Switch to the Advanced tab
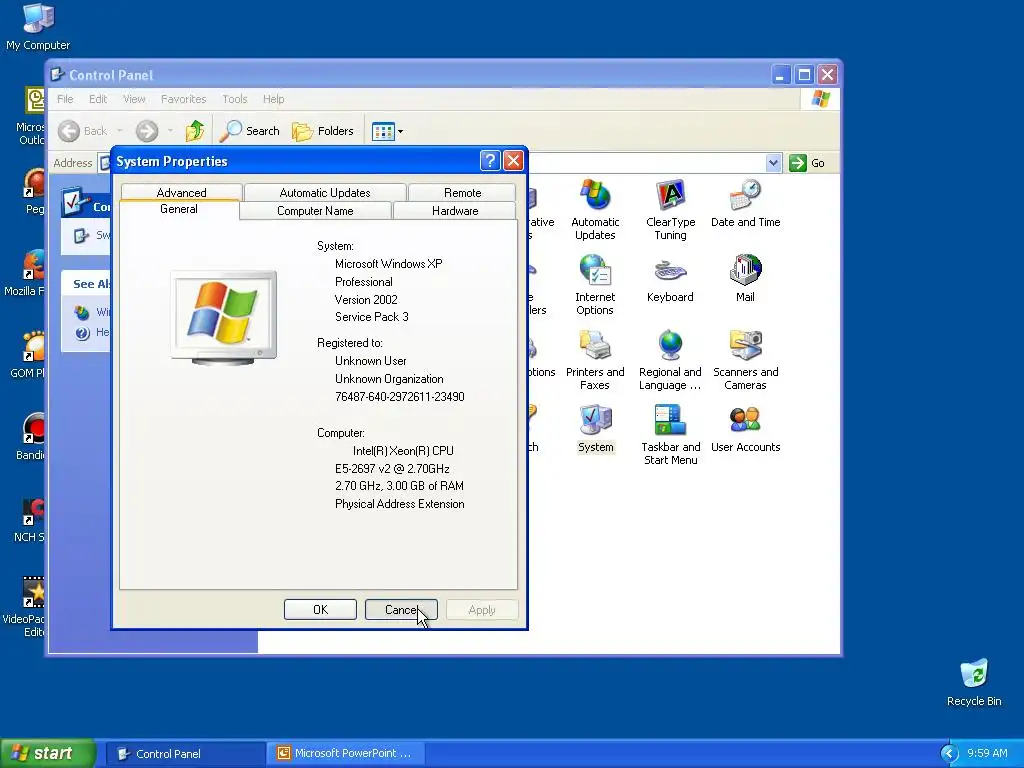1024x768 pixels. (x=182, y=193)
